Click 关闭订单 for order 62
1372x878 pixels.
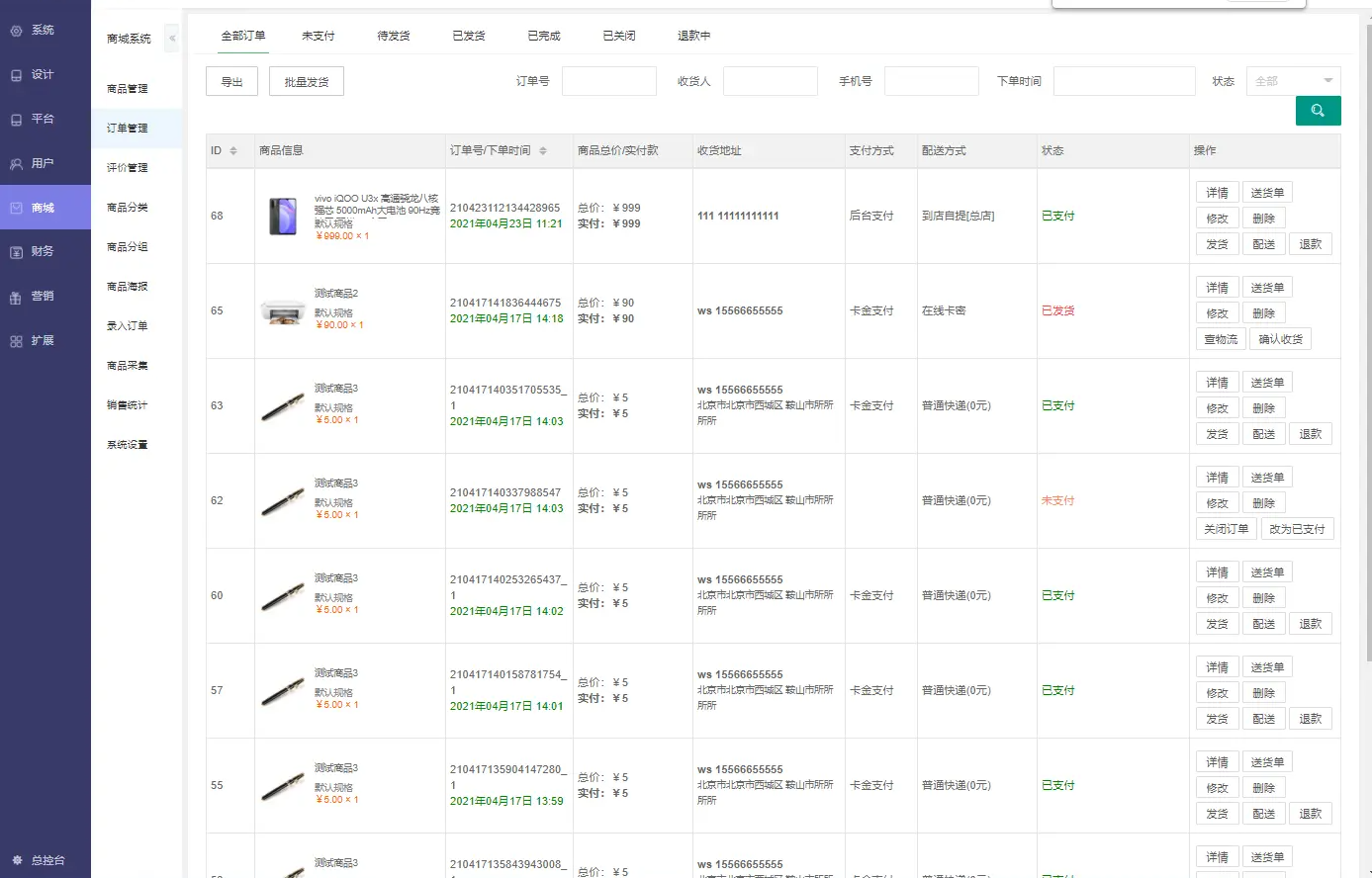[x=1226, y=529]
